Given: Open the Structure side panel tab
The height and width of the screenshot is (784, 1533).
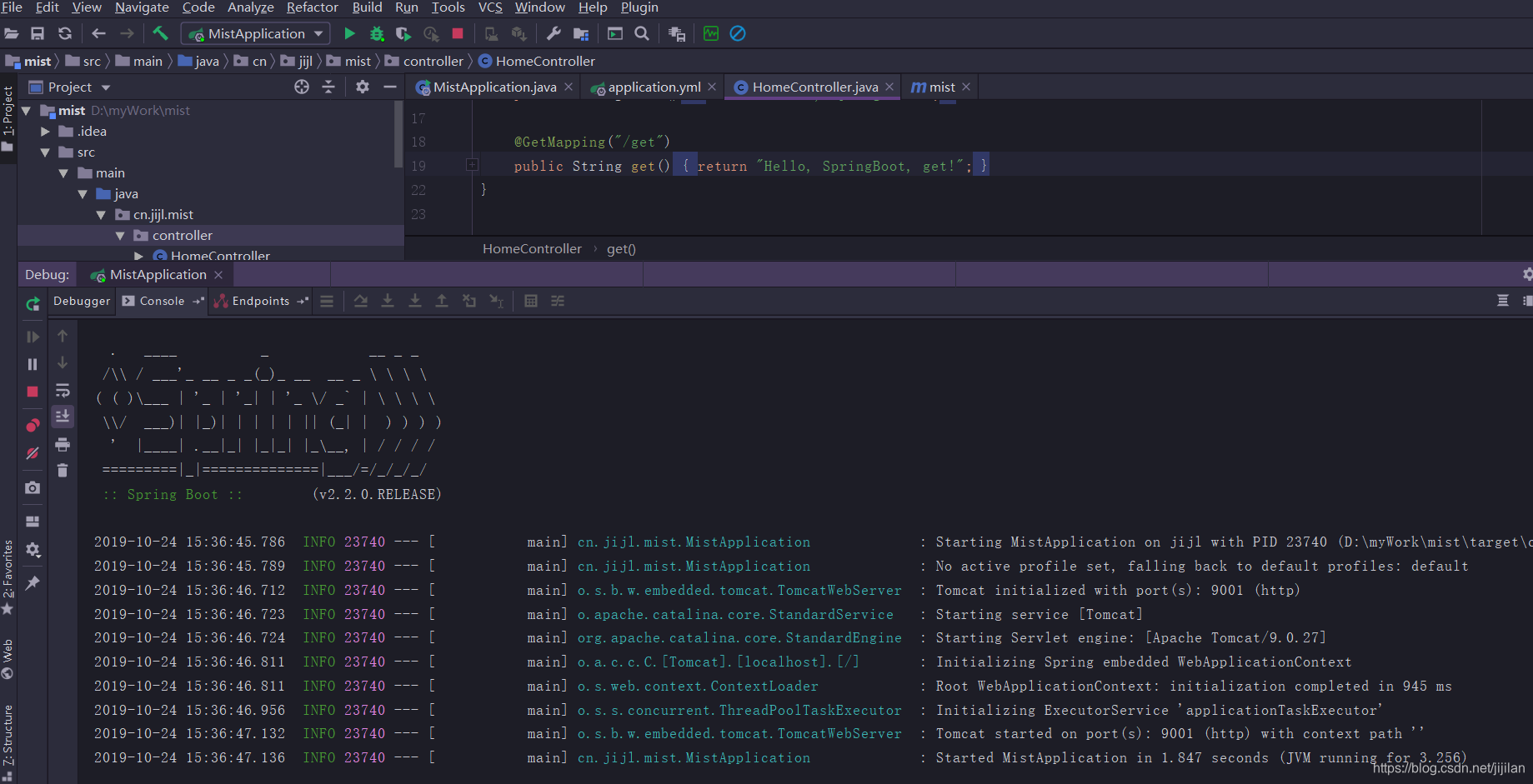Looking at the screenshot, I should [8, 741].
